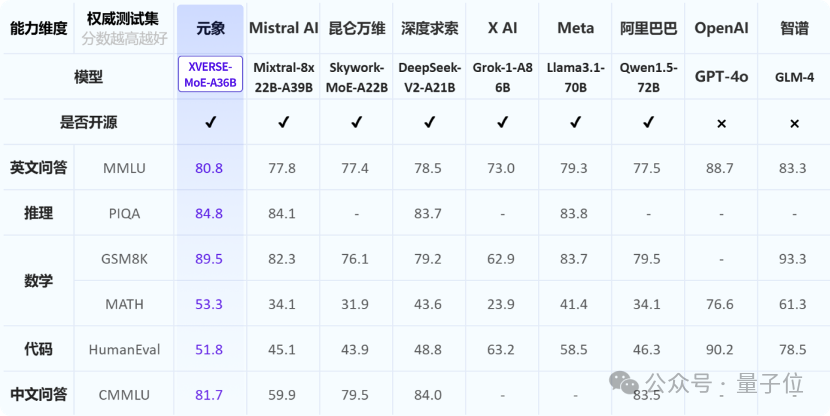Click the OpenAI column header
The height and width of the screenshot is (416, 830).
pyautogui.click(x=721, y=28)
